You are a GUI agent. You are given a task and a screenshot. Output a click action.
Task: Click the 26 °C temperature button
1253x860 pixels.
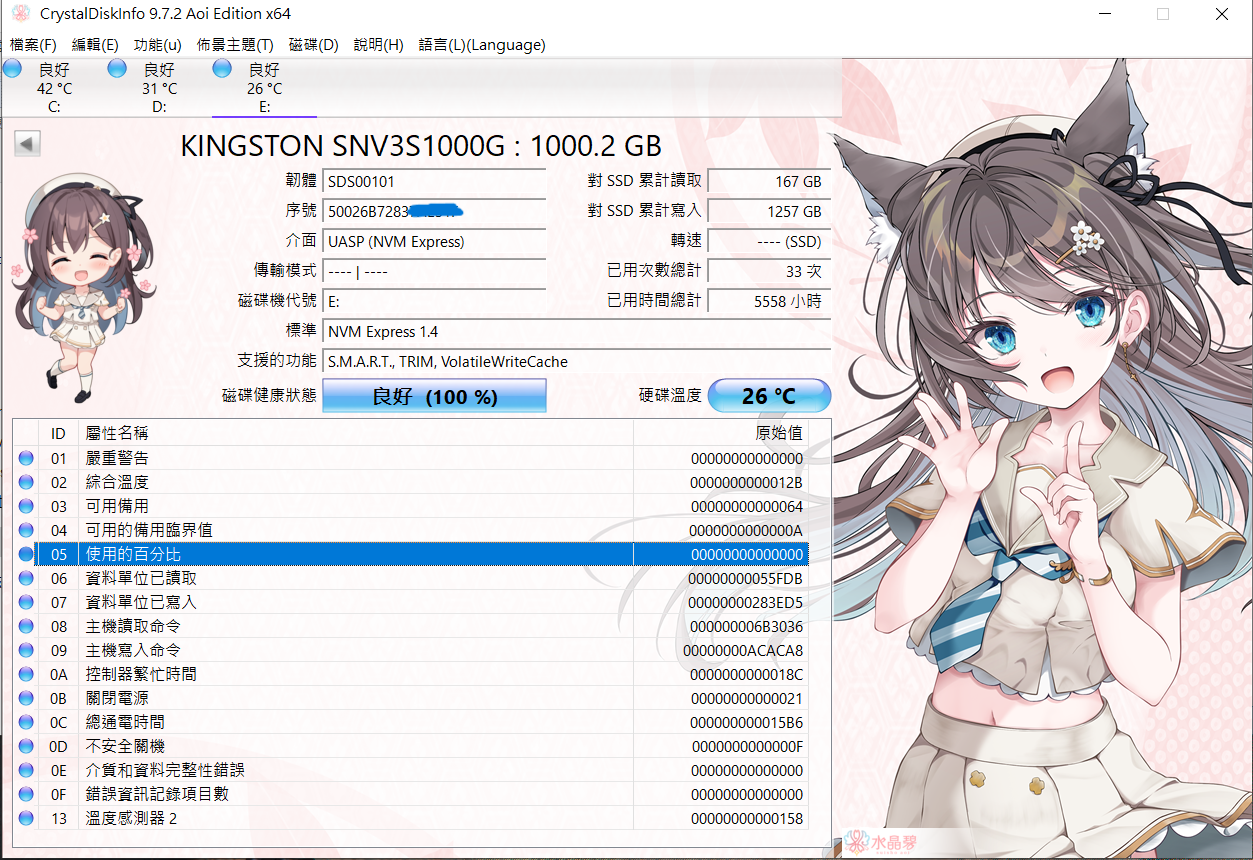(769, 396)
